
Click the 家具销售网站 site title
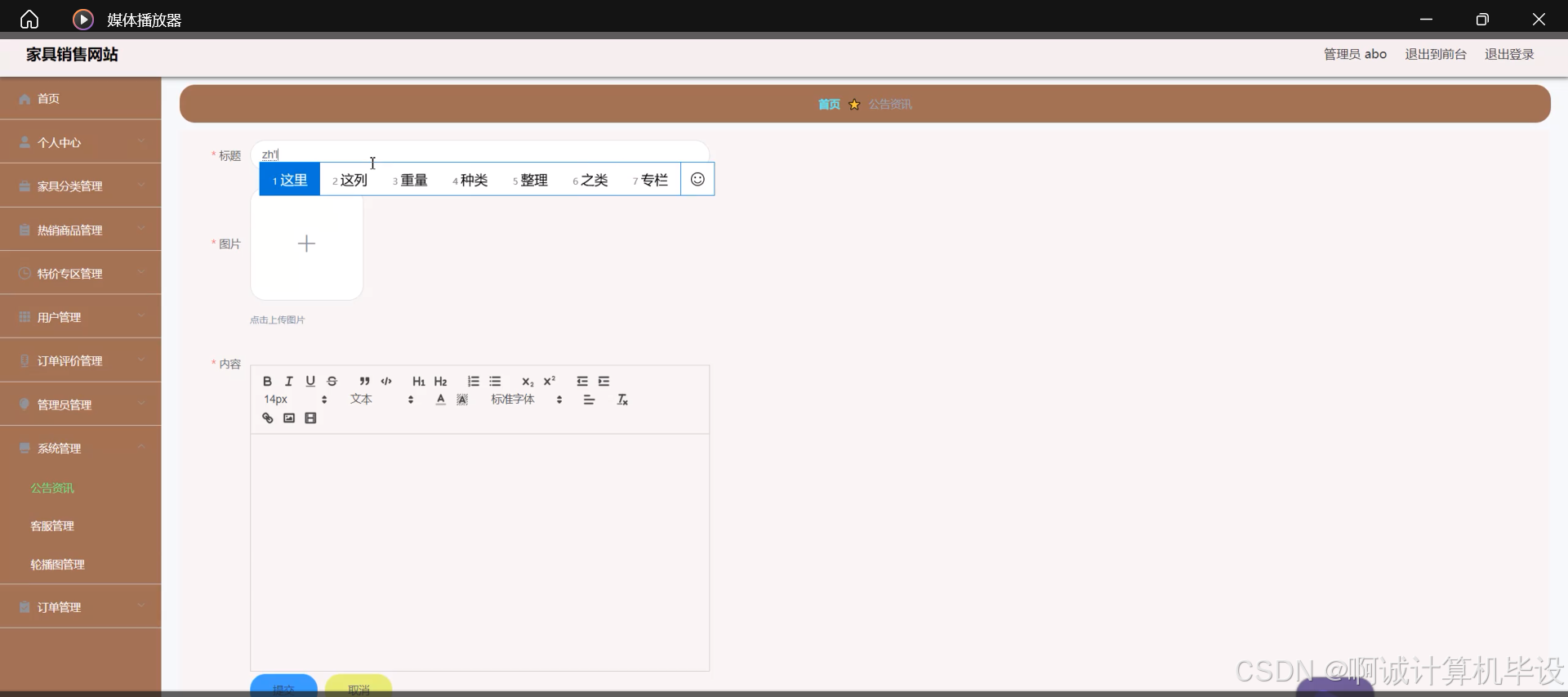72,54
